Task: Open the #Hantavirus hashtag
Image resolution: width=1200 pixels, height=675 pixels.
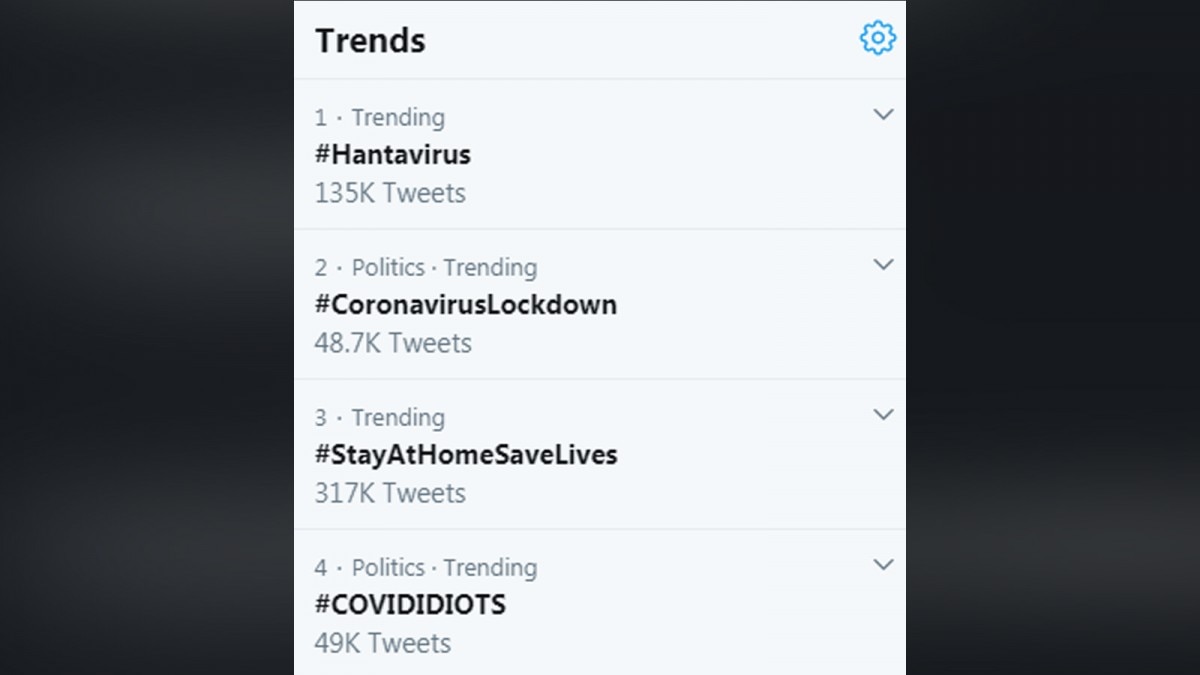Action: click(x=392, y=155)
